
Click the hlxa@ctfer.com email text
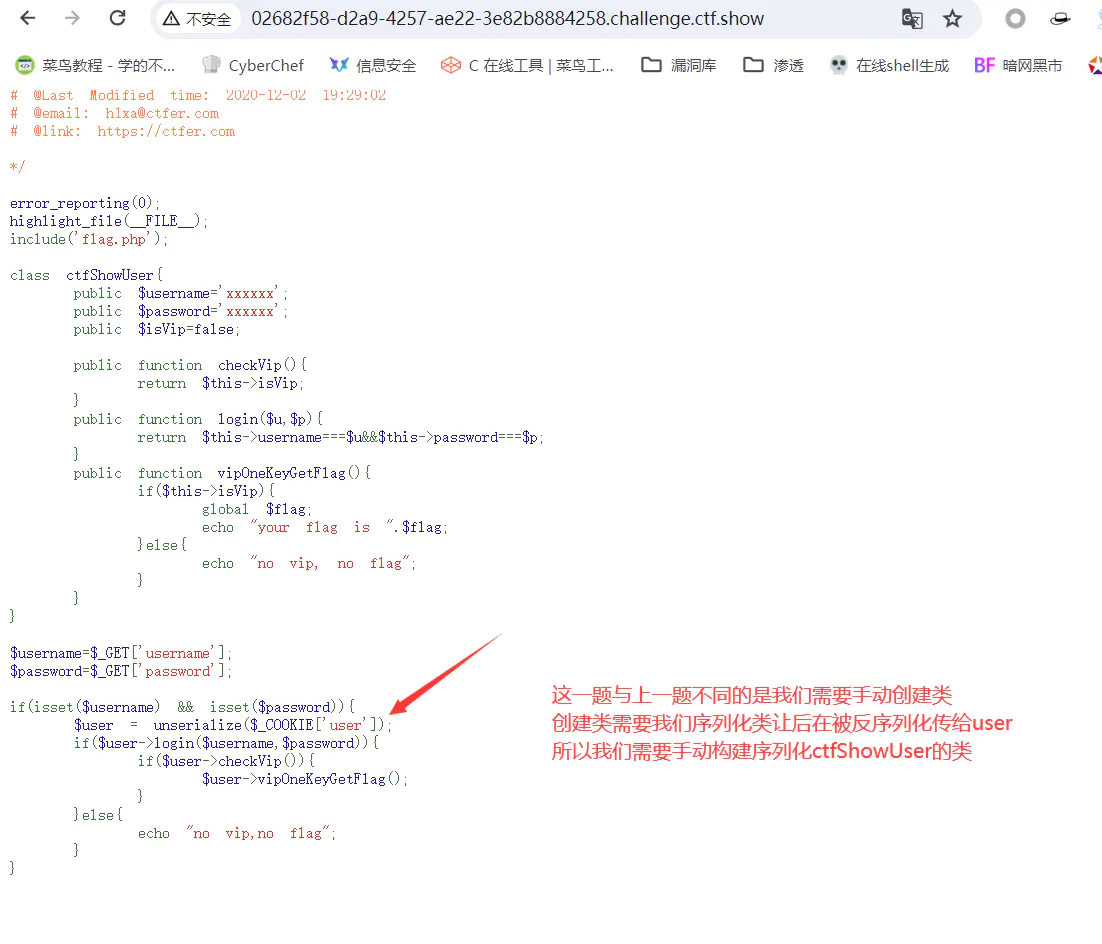point(162,113)
